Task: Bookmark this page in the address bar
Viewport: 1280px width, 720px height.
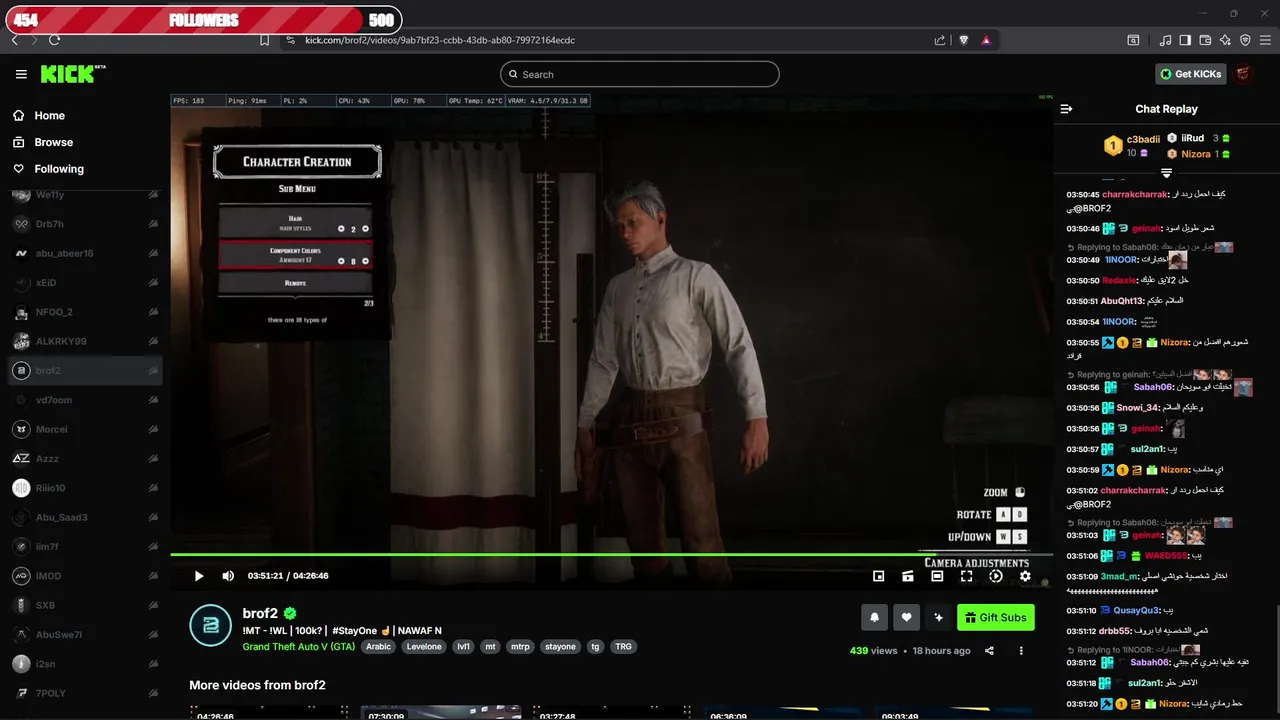Action: pyautogui.click(x=264, y=40)
